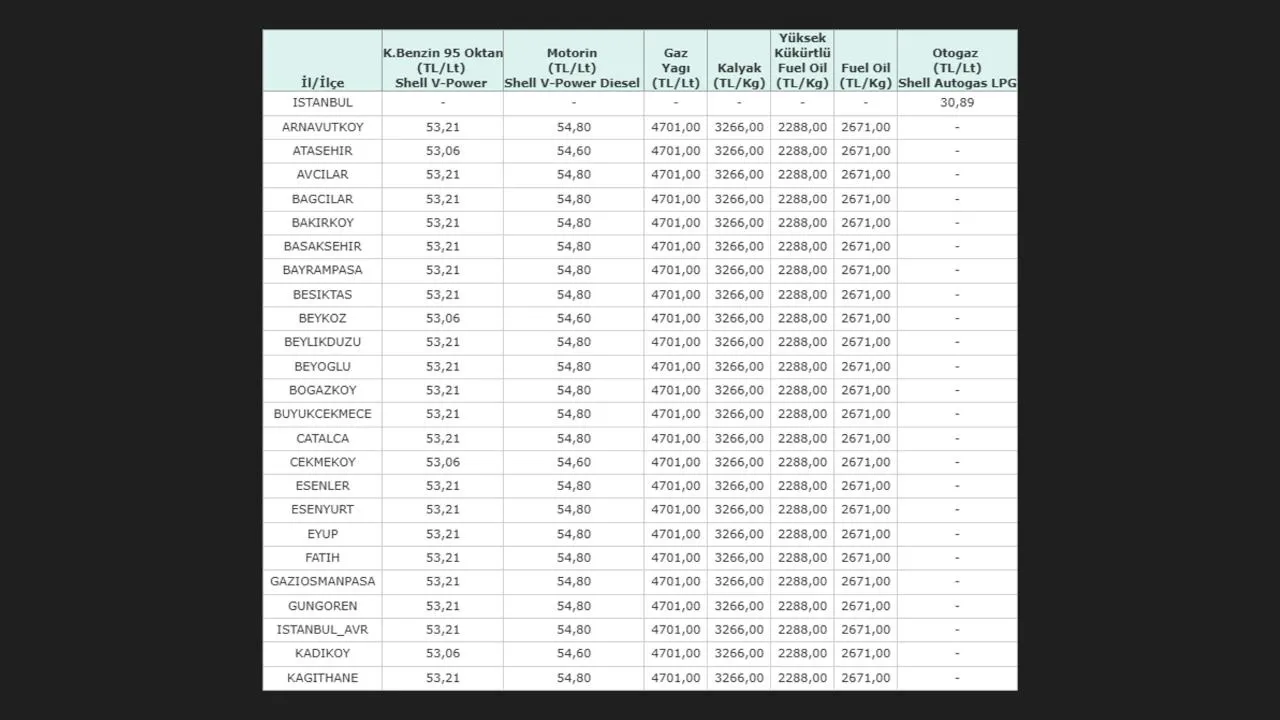Click CATALCA fuel oil value 2671,00
Image resolution: width=1280 pixels, height=720 pixels.
(x=865, y=438)
